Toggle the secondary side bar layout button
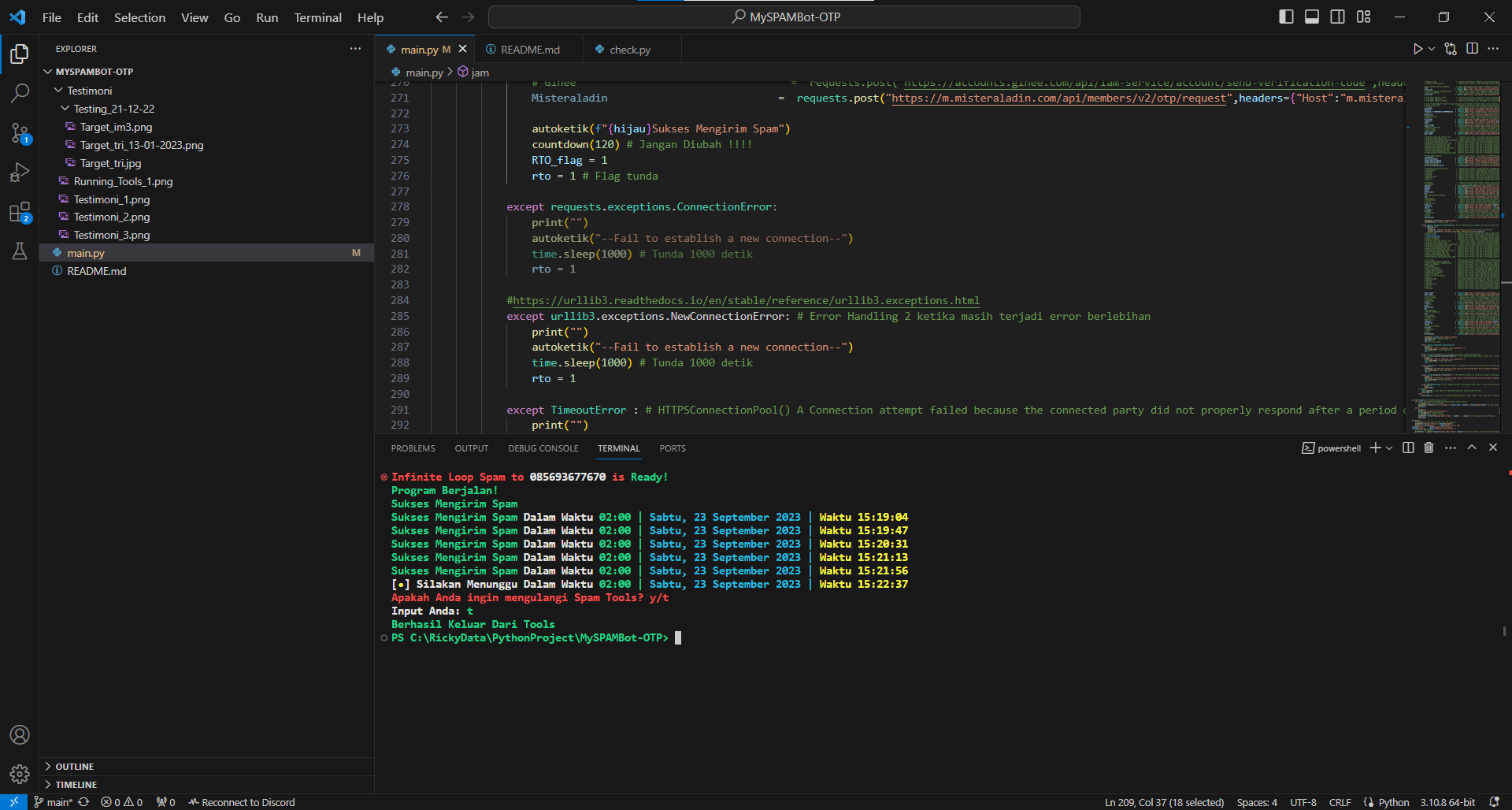 (x=1337, y=17)
